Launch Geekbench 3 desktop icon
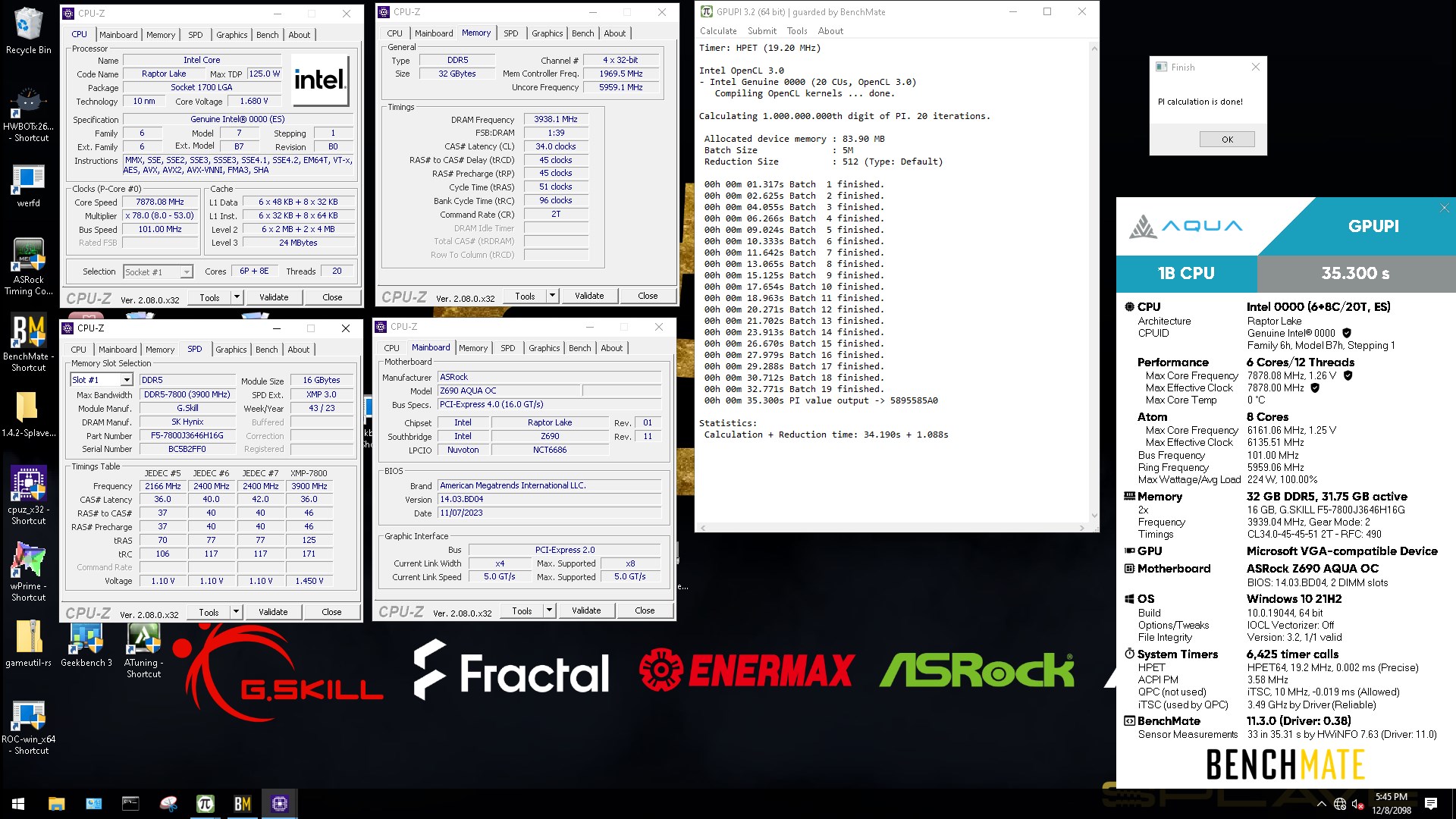Image resolution: width=1456 pixels, height=819 pixels. click(86, 644)
